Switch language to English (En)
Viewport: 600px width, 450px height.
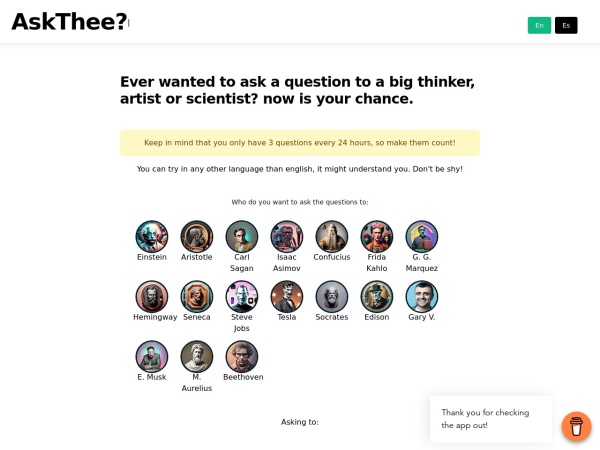click(x=539, y=25)
